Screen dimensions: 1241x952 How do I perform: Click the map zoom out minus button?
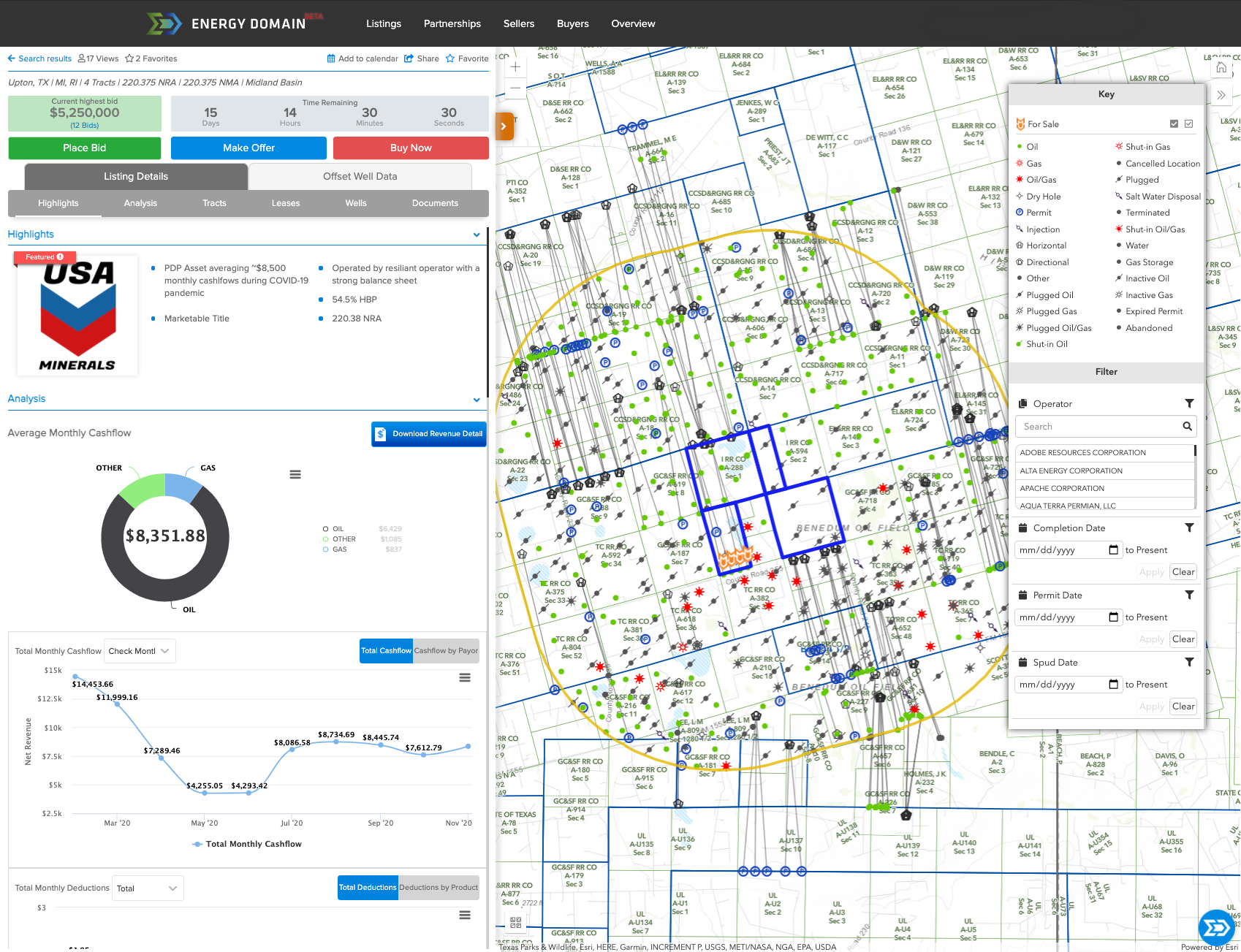pos(515,88)
